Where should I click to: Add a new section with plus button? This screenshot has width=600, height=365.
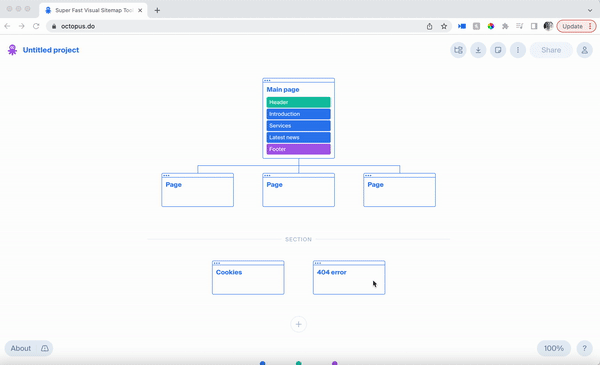tap(298, 324)
